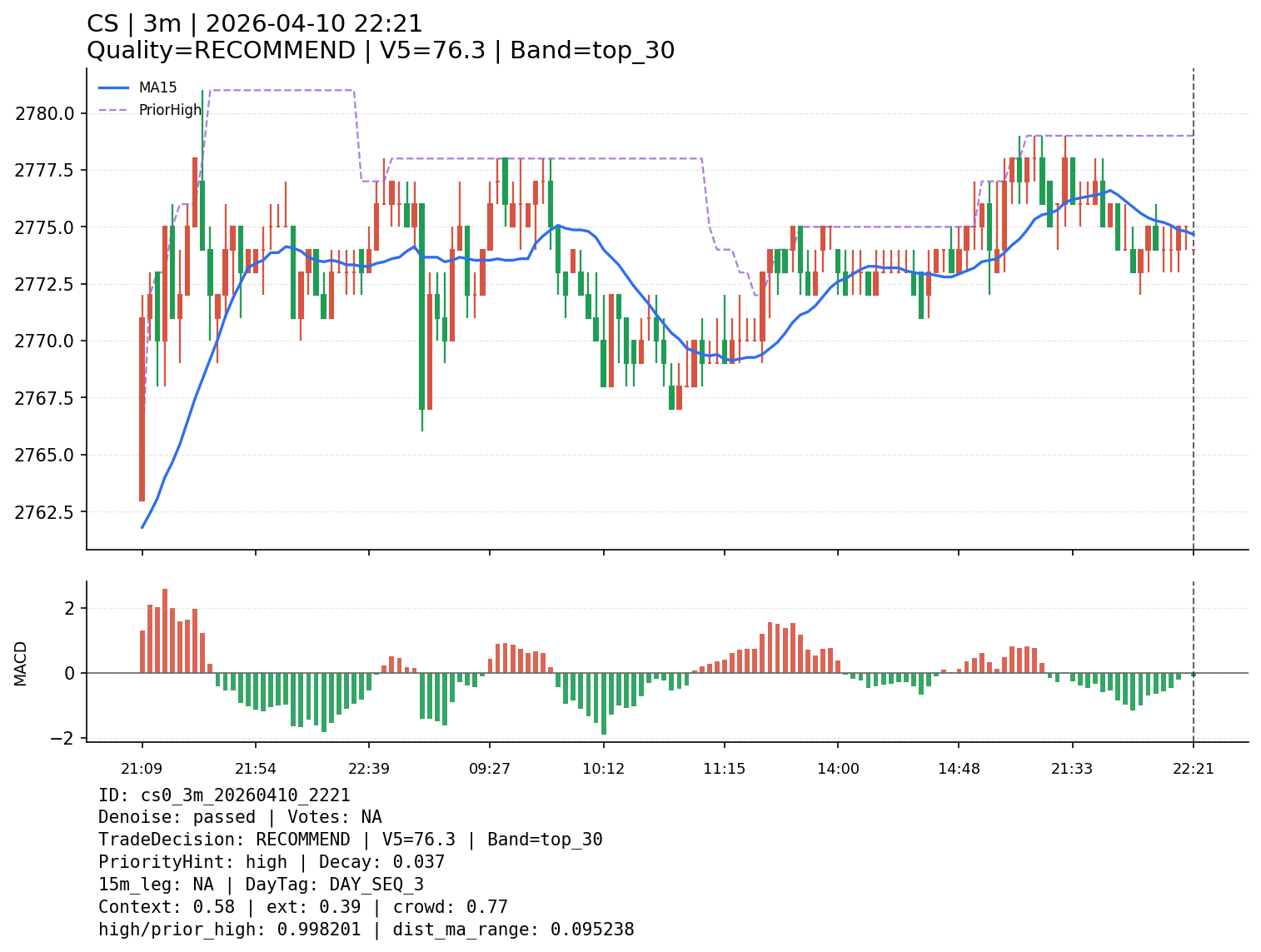Click the PriorHigh legend label

coord(170,110)
